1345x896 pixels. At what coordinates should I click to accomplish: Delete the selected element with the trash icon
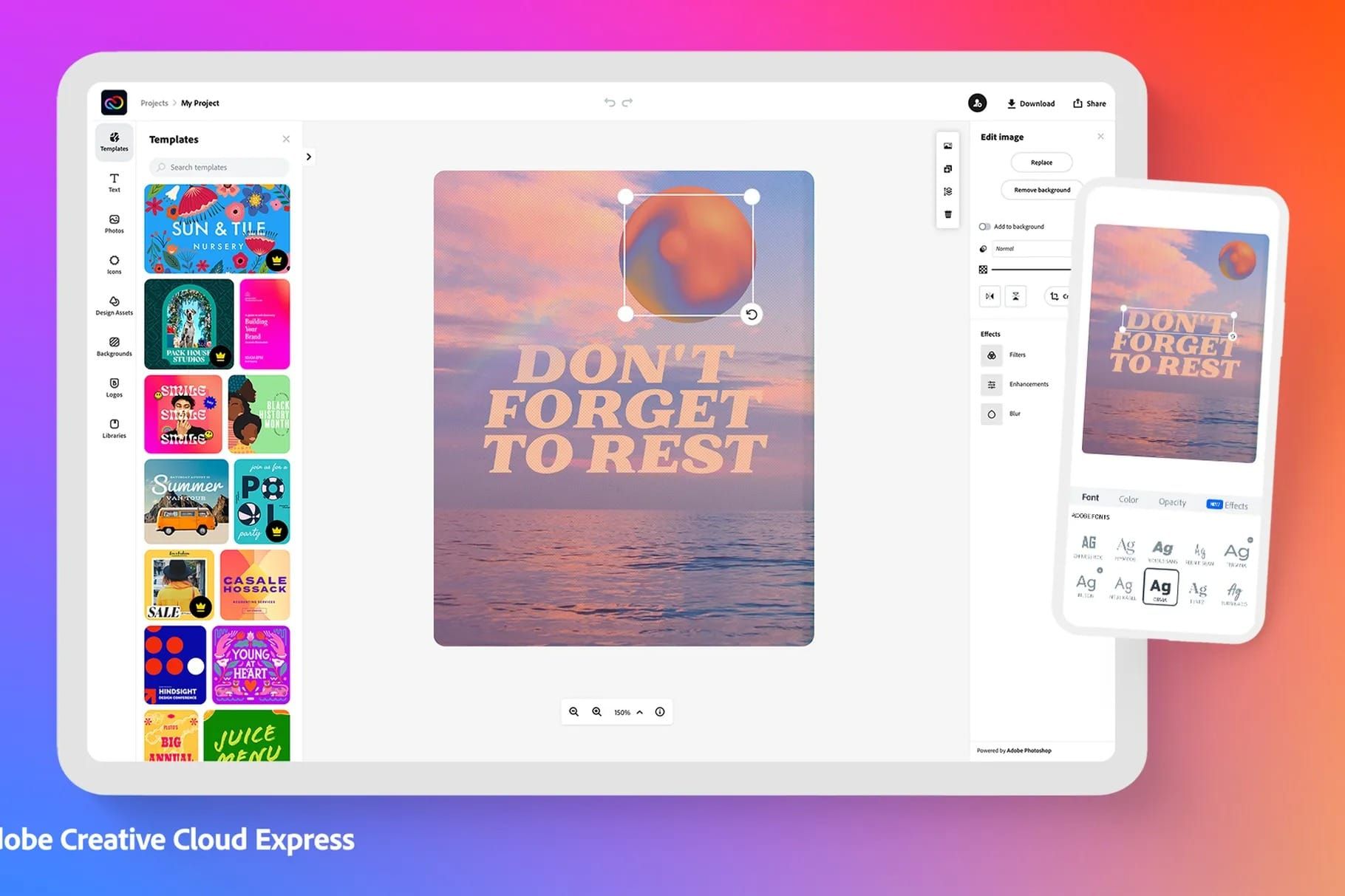(947, 213)
